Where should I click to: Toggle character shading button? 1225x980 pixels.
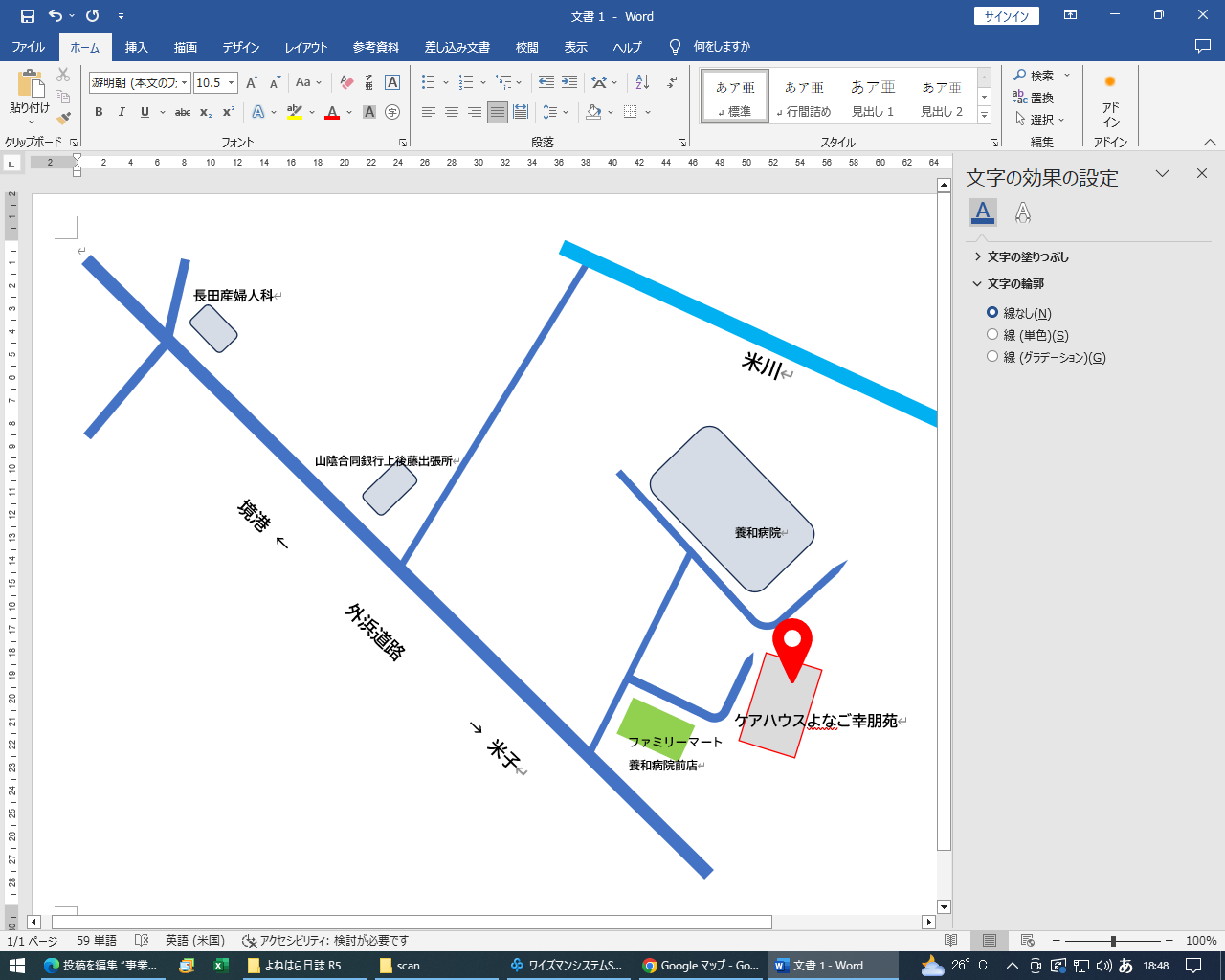pos(369,112)
